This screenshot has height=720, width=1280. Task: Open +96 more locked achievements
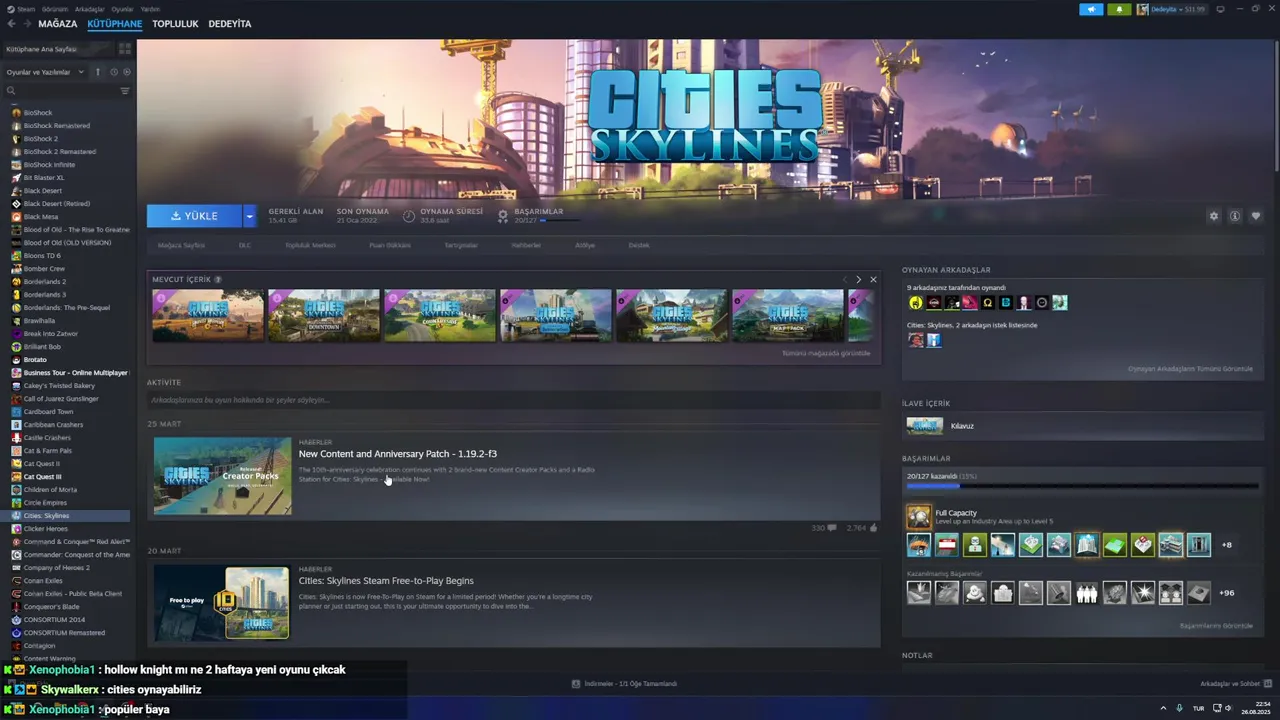(1227, 593)
